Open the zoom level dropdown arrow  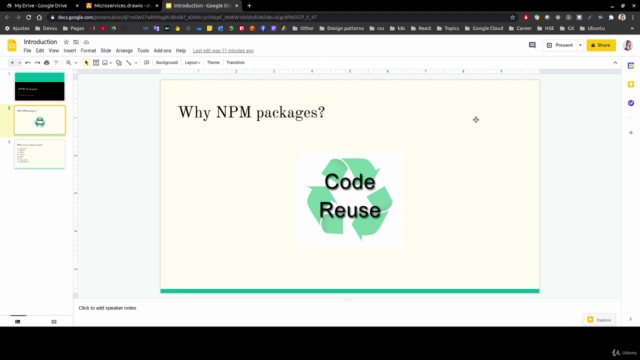tap(76, 63)
